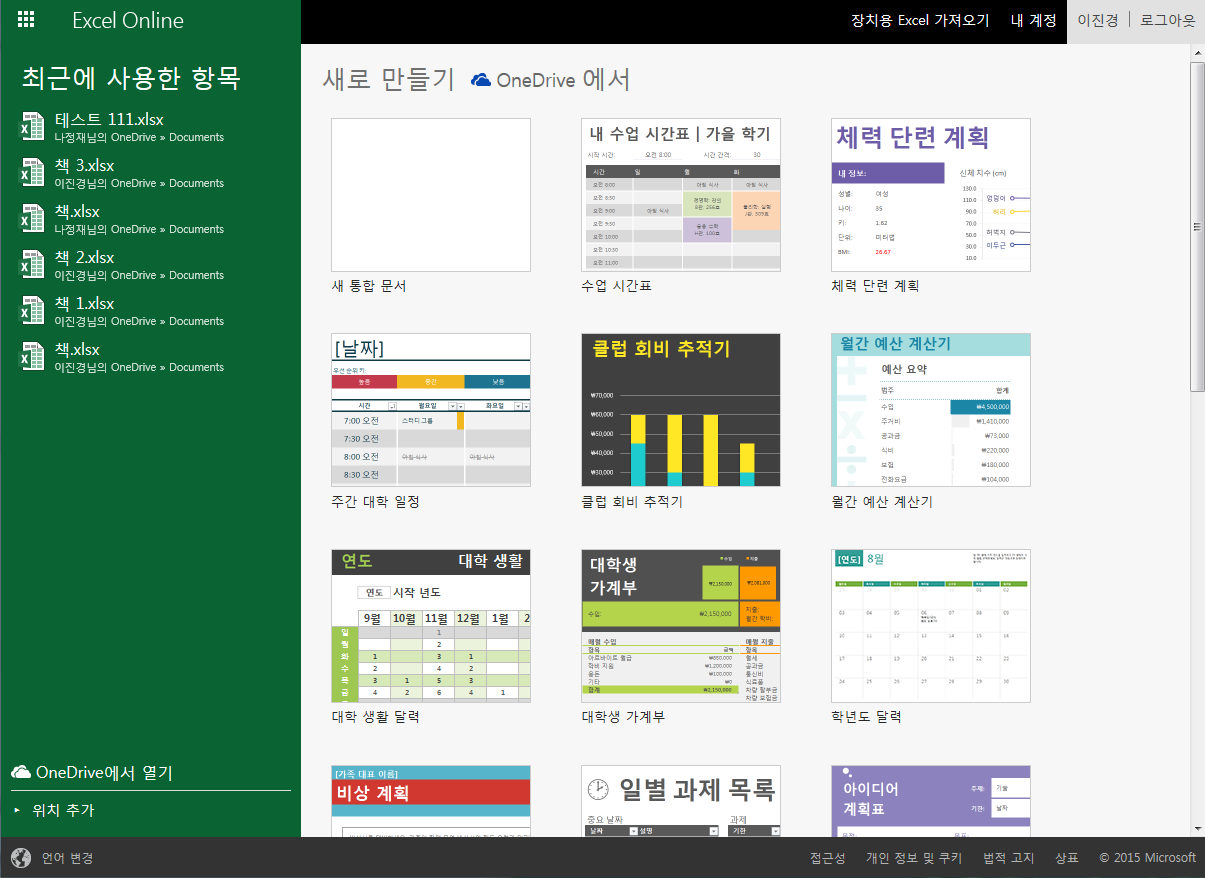The image size is (1205, 878).
Task: Click the OneDrive 에서 header link
Action: point(563,80)
